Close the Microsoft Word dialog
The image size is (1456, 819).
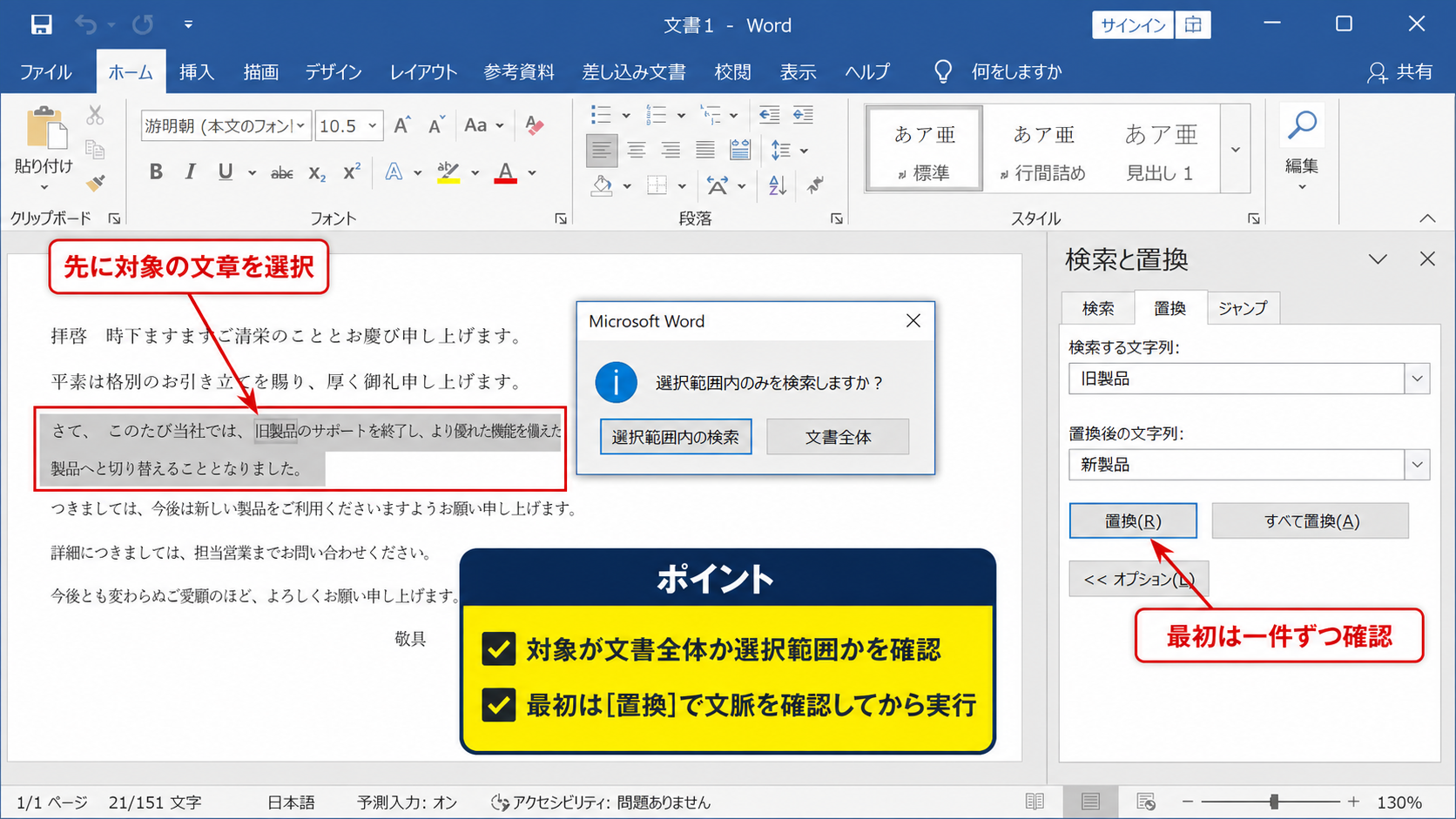(913, 320)
